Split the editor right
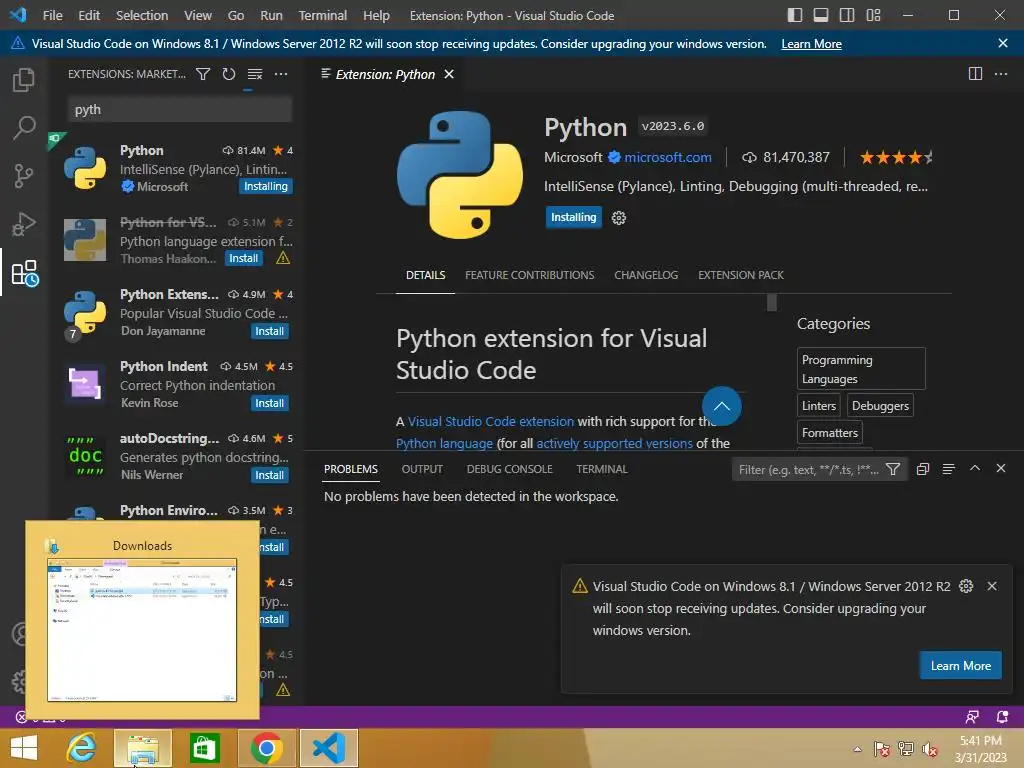This screenshot has width=1024, height=768. (975, 74)
